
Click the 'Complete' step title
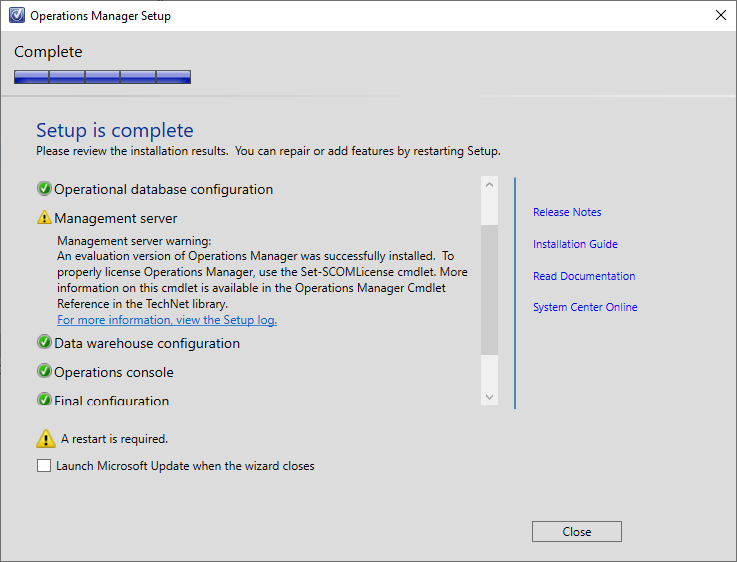coord(48,52)
